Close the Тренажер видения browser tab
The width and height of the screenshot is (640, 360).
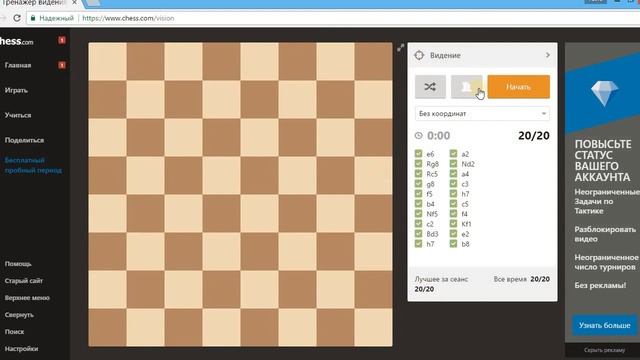[74, 2]
